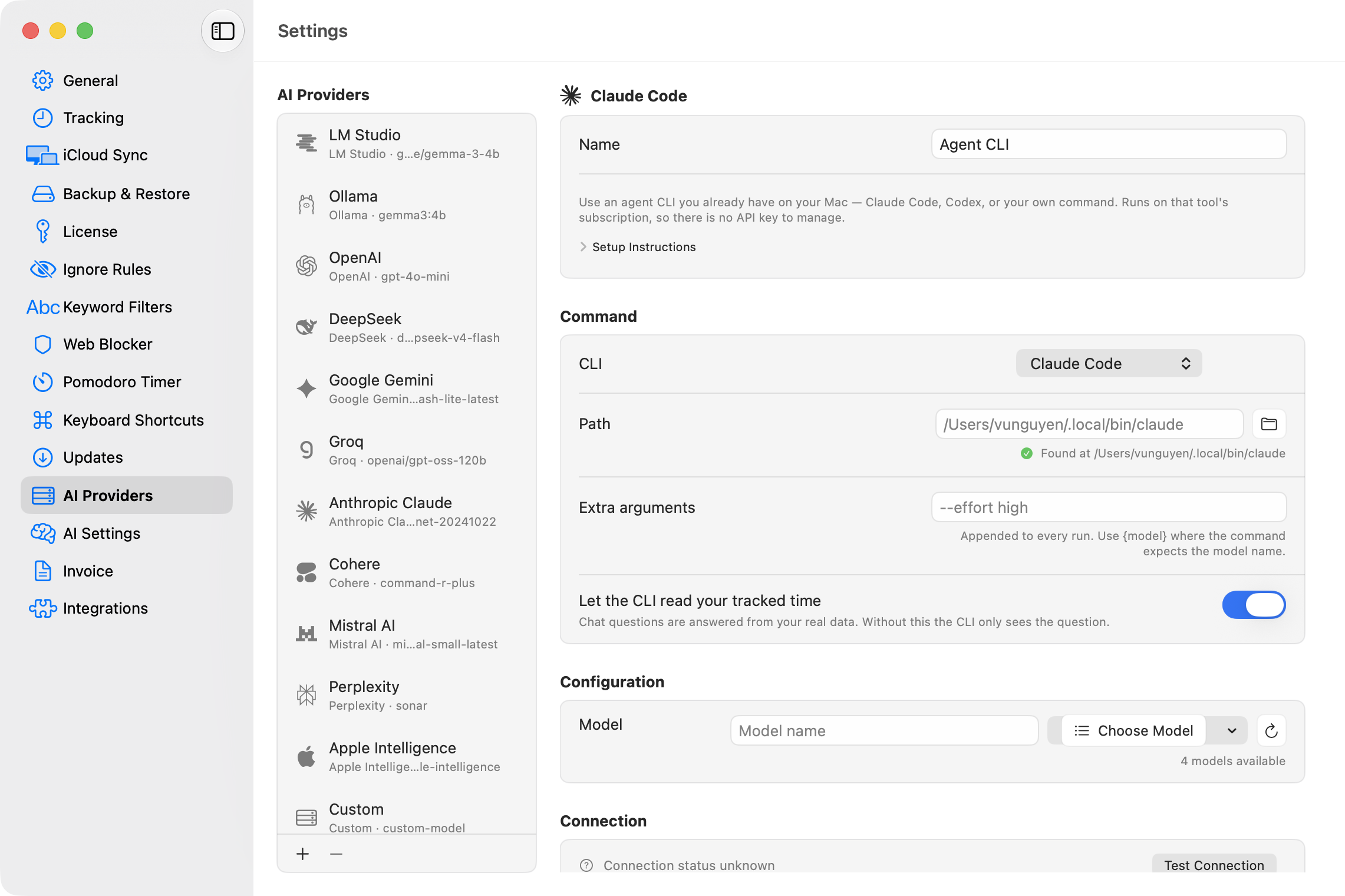Click the Model name input field
The width and height of the screenshot is (1345, 896).
(884, 731)
